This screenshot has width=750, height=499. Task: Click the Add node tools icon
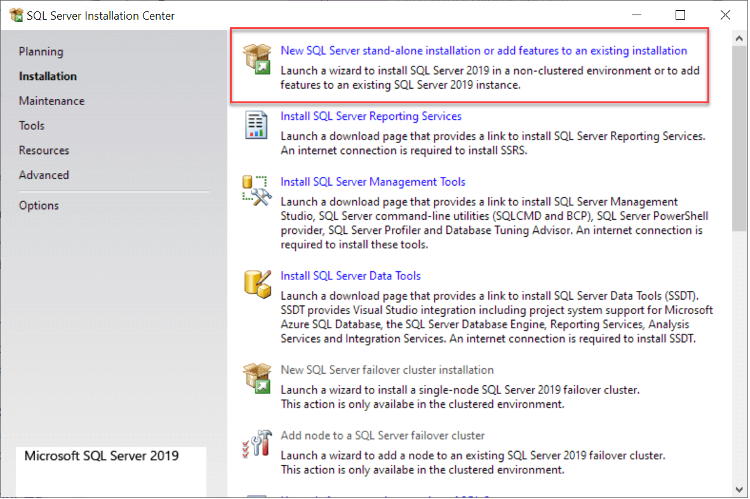point(257,443)
